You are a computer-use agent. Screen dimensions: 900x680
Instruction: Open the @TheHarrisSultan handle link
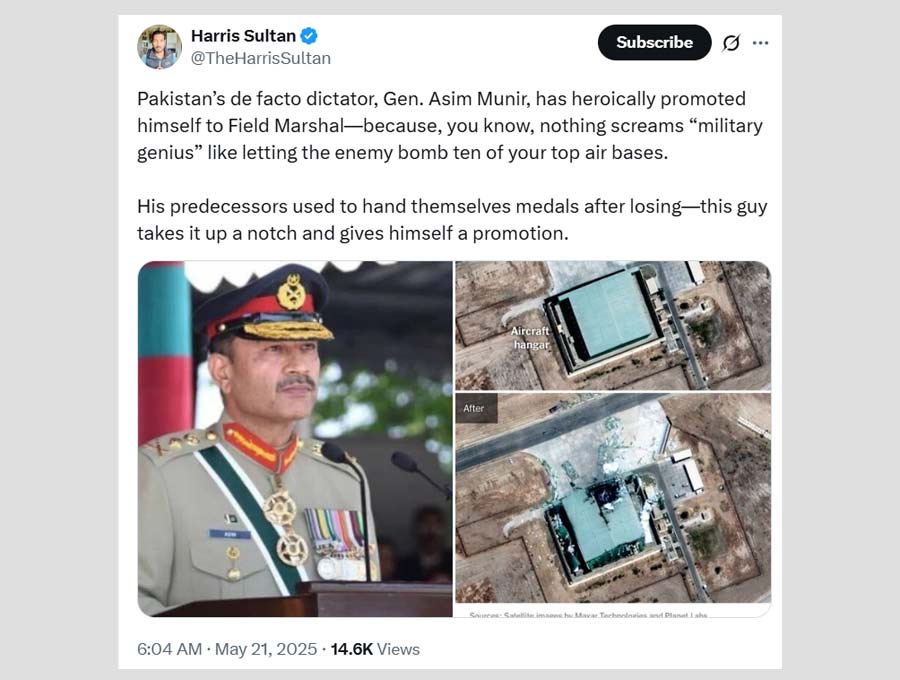click(260, 58)
